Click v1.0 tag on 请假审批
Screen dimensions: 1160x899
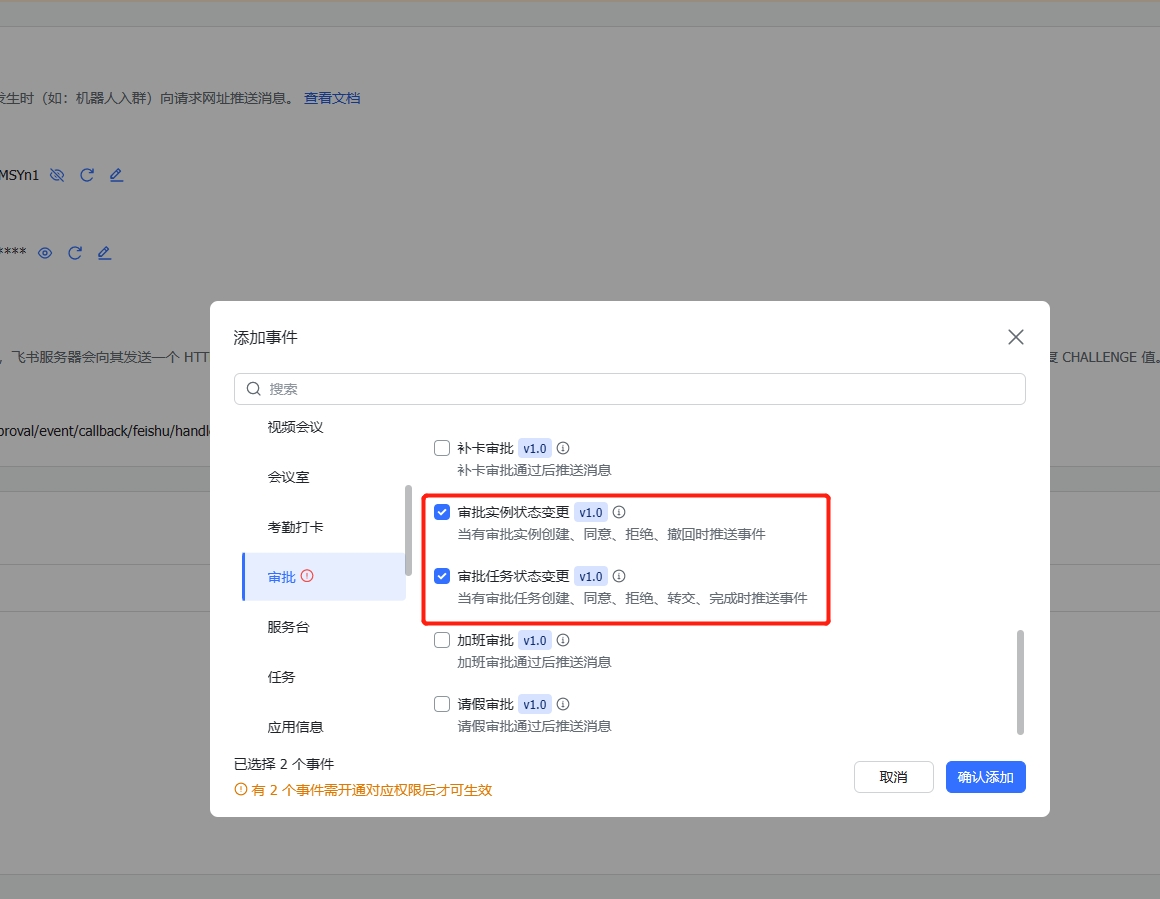tap(535, 704)
